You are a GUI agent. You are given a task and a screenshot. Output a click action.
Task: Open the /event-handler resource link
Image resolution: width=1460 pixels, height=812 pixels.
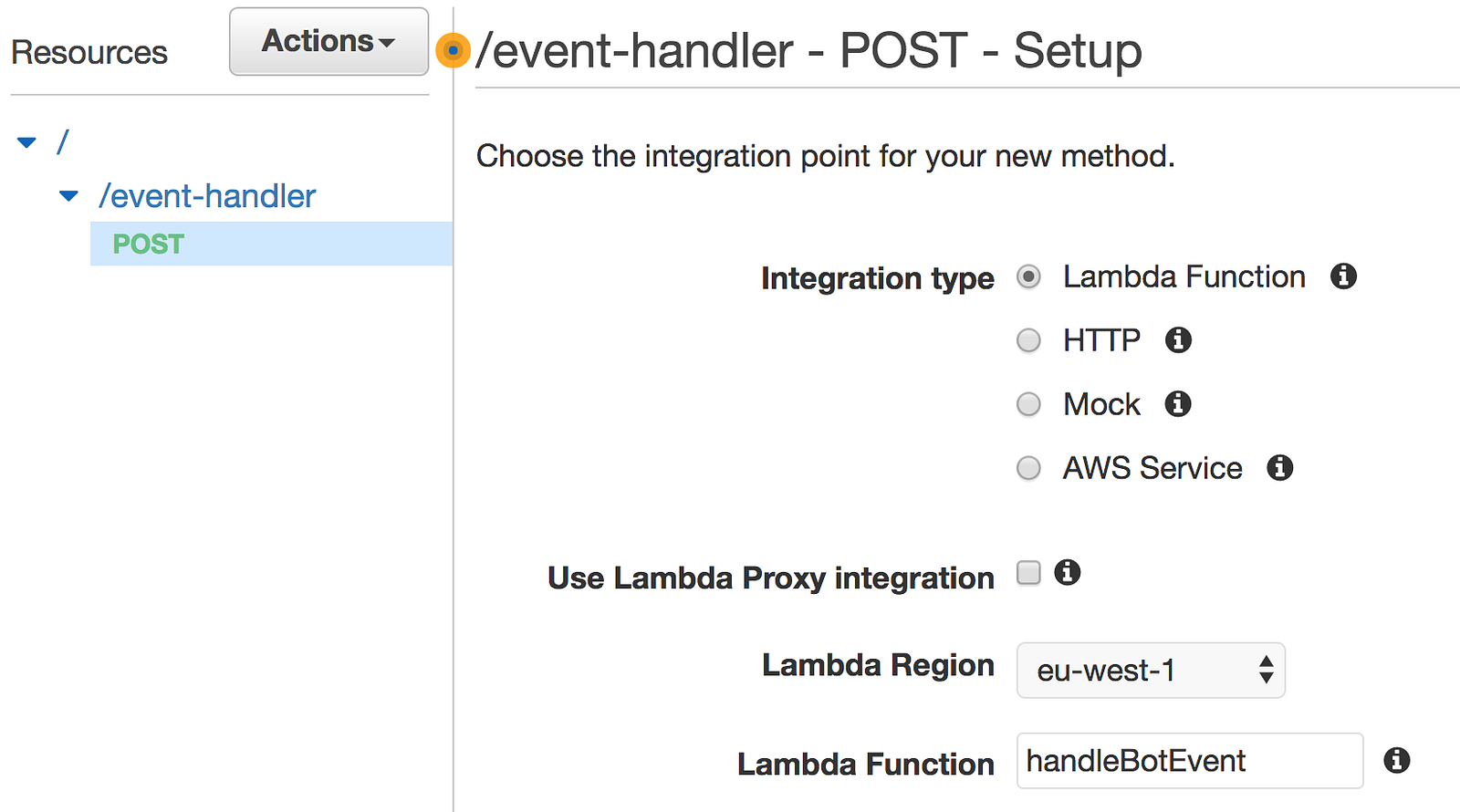click(207, 196)
